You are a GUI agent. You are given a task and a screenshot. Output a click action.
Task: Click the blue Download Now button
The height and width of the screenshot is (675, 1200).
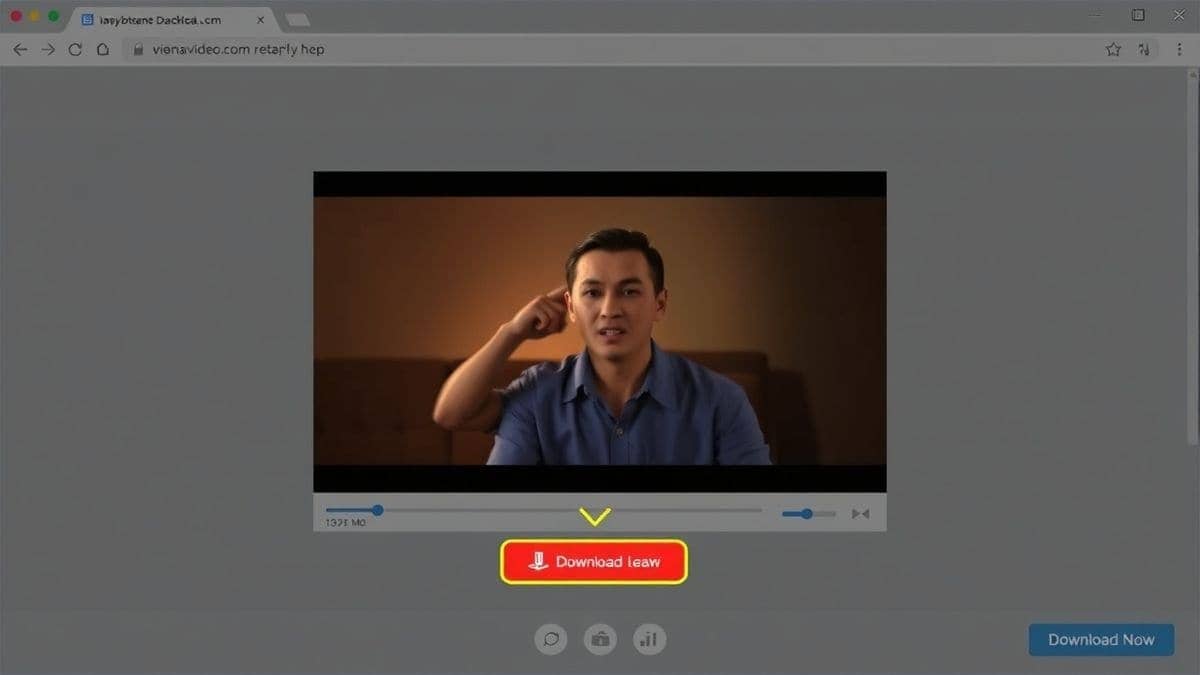(x=1101, y=639)
